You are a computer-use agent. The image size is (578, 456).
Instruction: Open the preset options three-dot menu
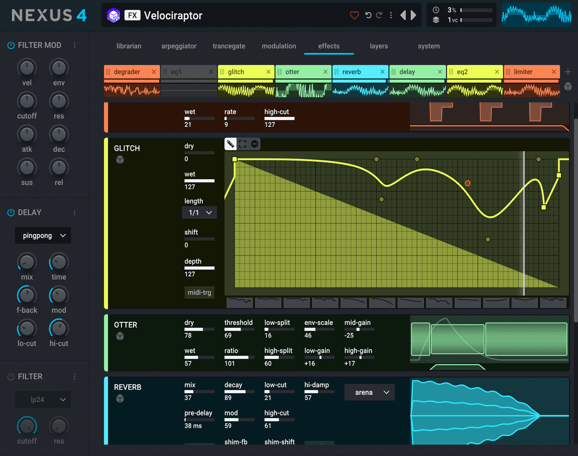point(391,15)
